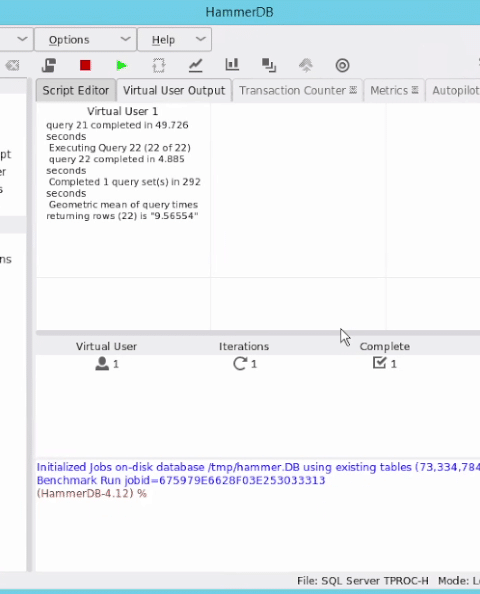
Task: Click the load script toolbar icon
Action: [49, 66]
